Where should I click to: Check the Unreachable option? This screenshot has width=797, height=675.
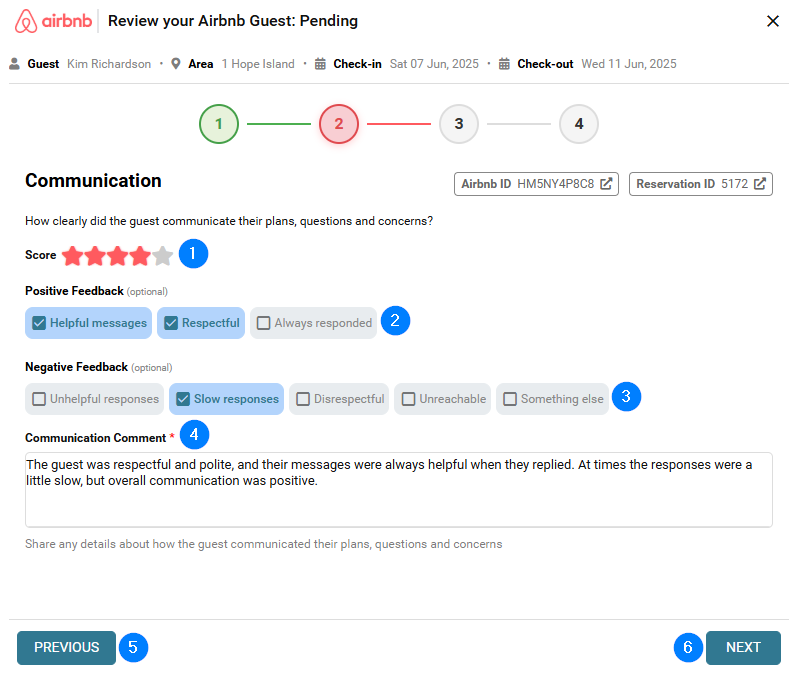tap(408, 399)
